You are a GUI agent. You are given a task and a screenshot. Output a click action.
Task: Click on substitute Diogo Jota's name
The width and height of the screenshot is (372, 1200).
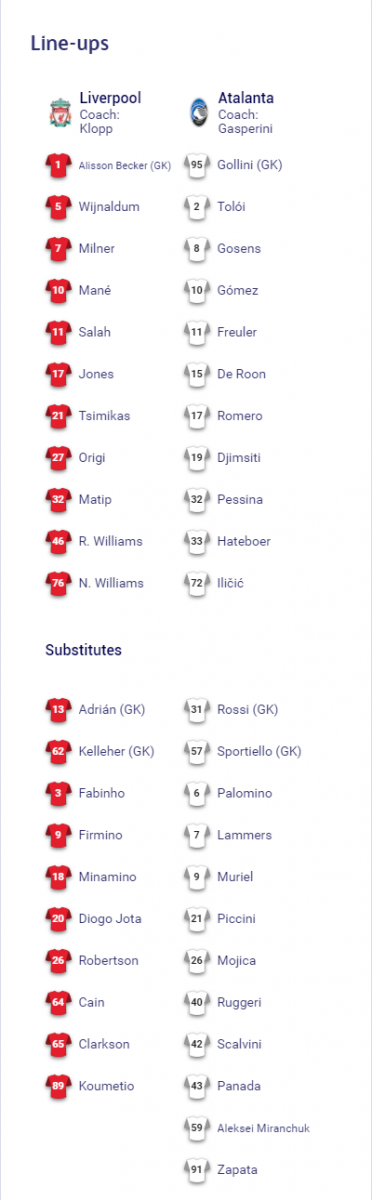click(110, 919)
